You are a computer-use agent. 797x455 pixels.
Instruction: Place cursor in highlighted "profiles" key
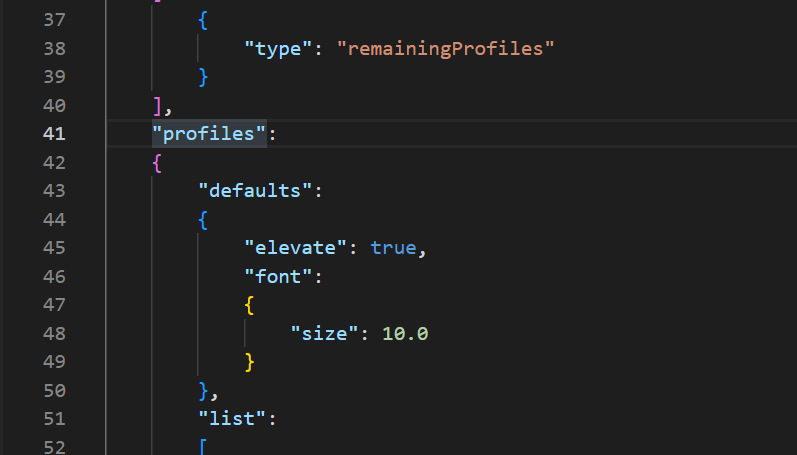209,134
